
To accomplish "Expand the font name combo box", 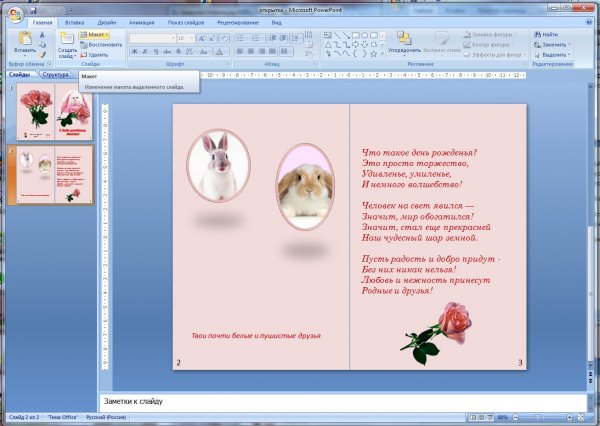I will pyautogui.click(x=172, y=38).
